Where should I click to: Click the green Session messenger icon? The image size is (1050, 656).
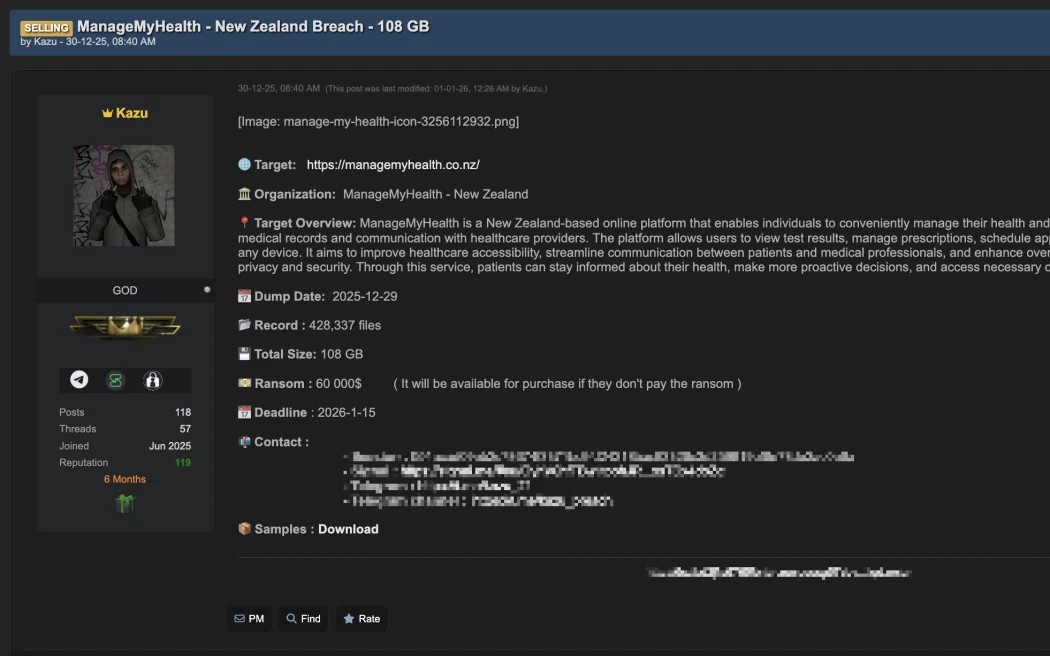pos(116,380)
